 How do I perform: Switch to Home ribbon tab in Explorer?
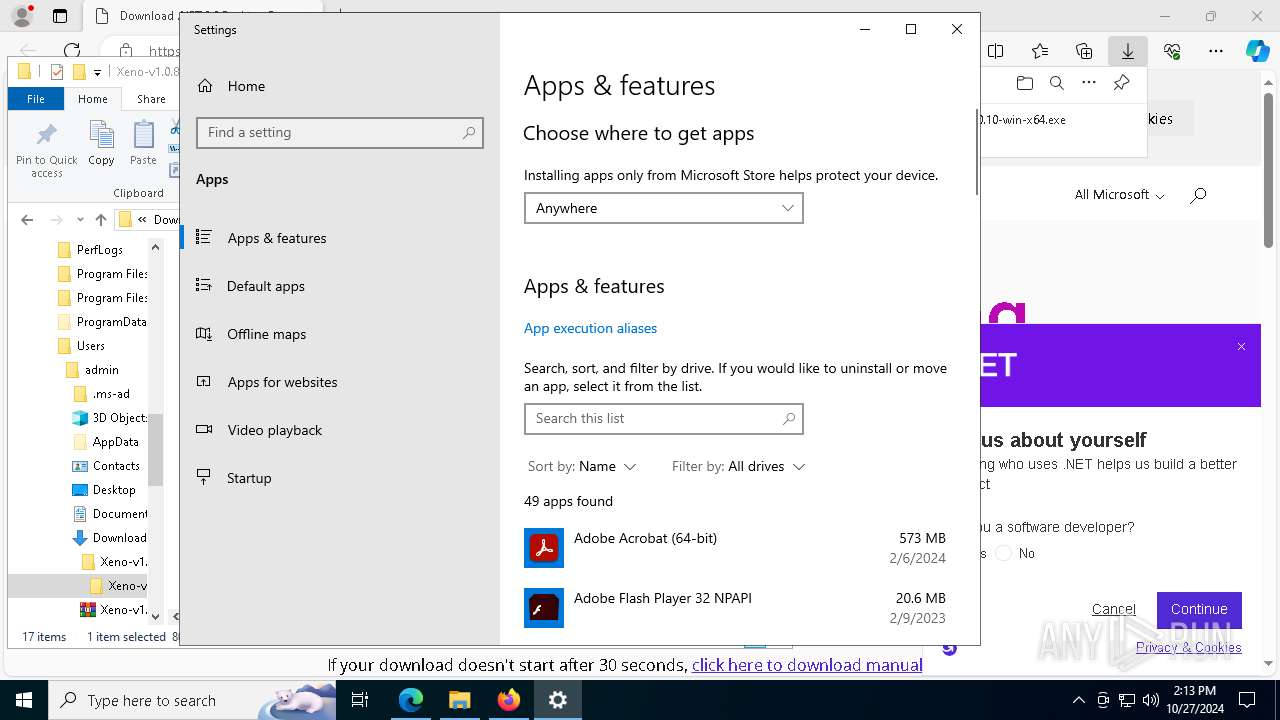click(93, 99)
